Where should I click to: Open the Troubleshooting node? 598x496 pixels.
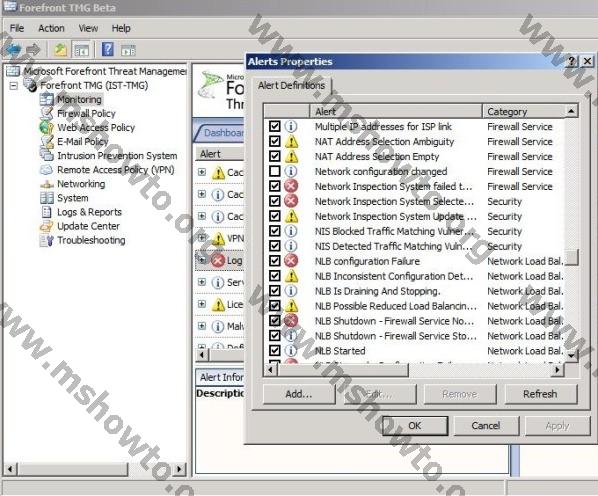coord(91,240)
